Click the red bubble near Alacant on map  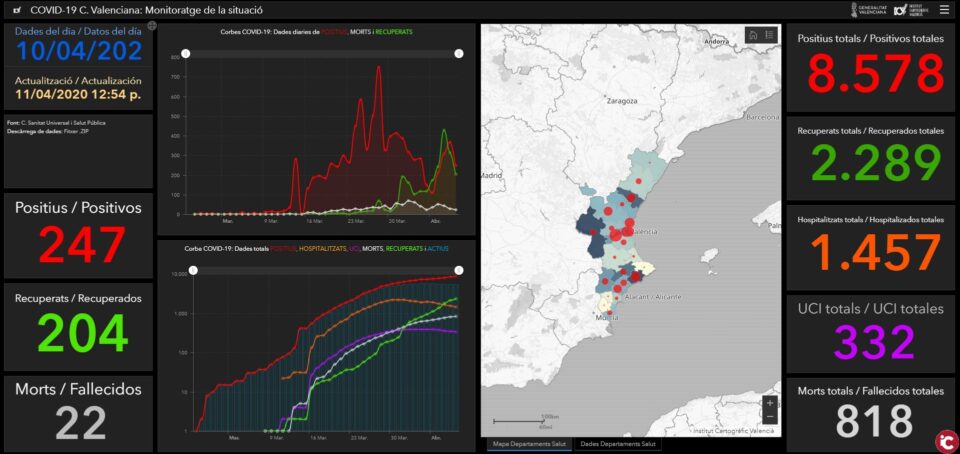[x=618, y=288]
